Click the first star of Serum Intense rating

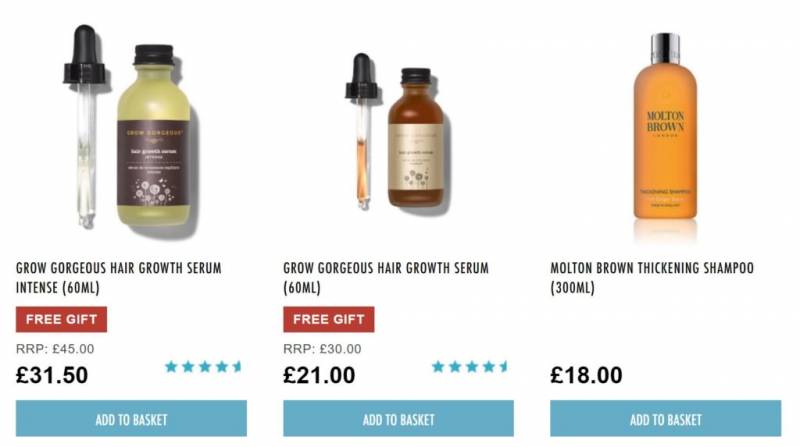pyautogui.click(x=171, y=366)
